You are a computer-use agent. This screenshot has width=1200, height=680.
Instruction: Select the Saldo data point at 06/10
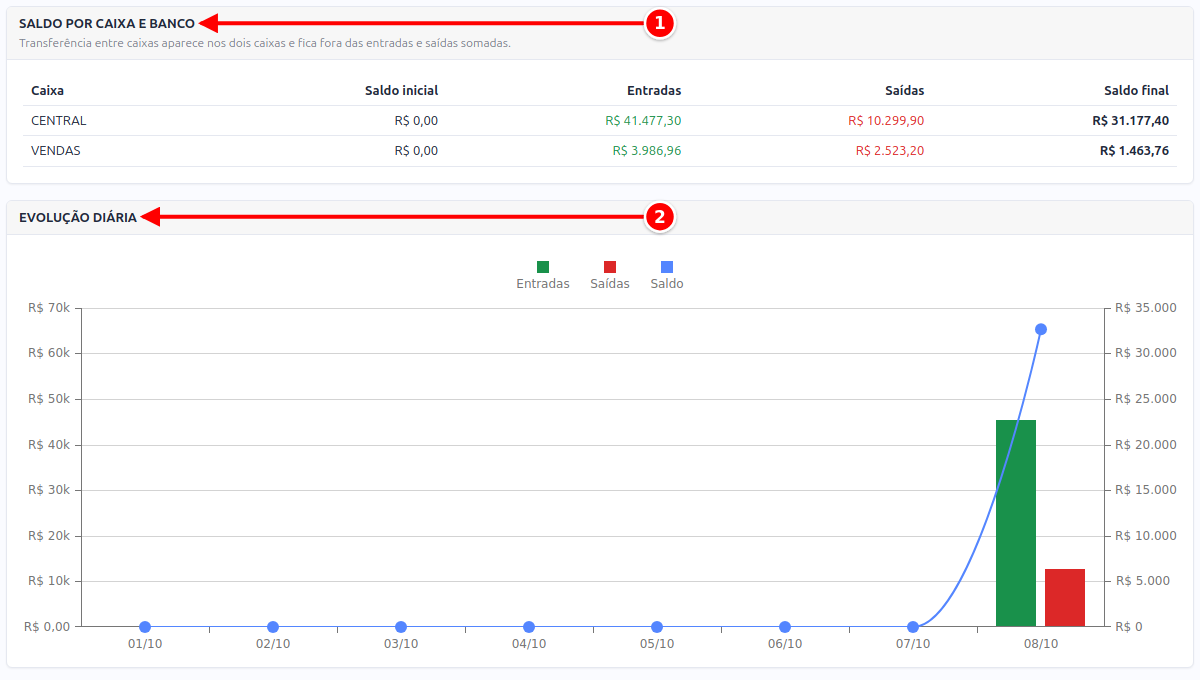click(785, 627)
